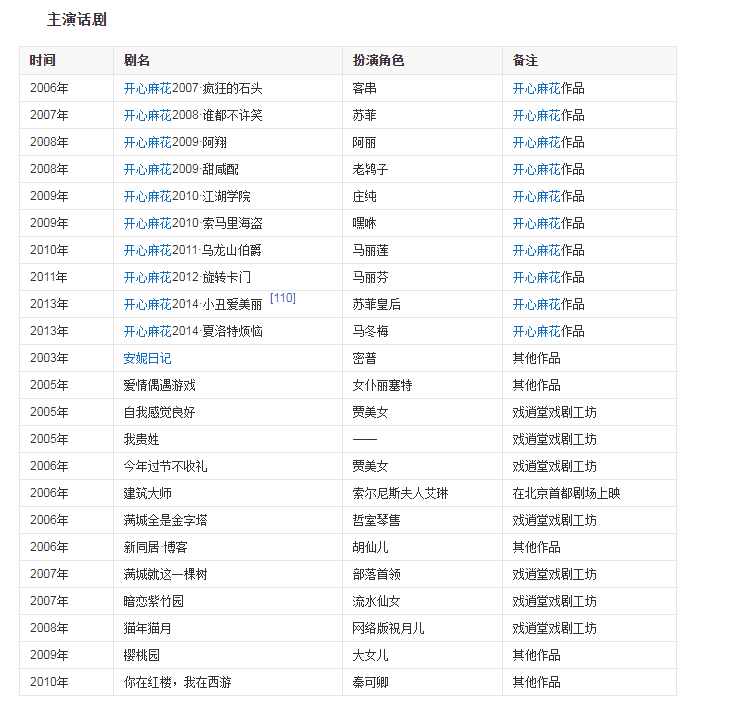Click the [110] citation superscript
Viewport: 738px width, 709px height.
(283, 298)
